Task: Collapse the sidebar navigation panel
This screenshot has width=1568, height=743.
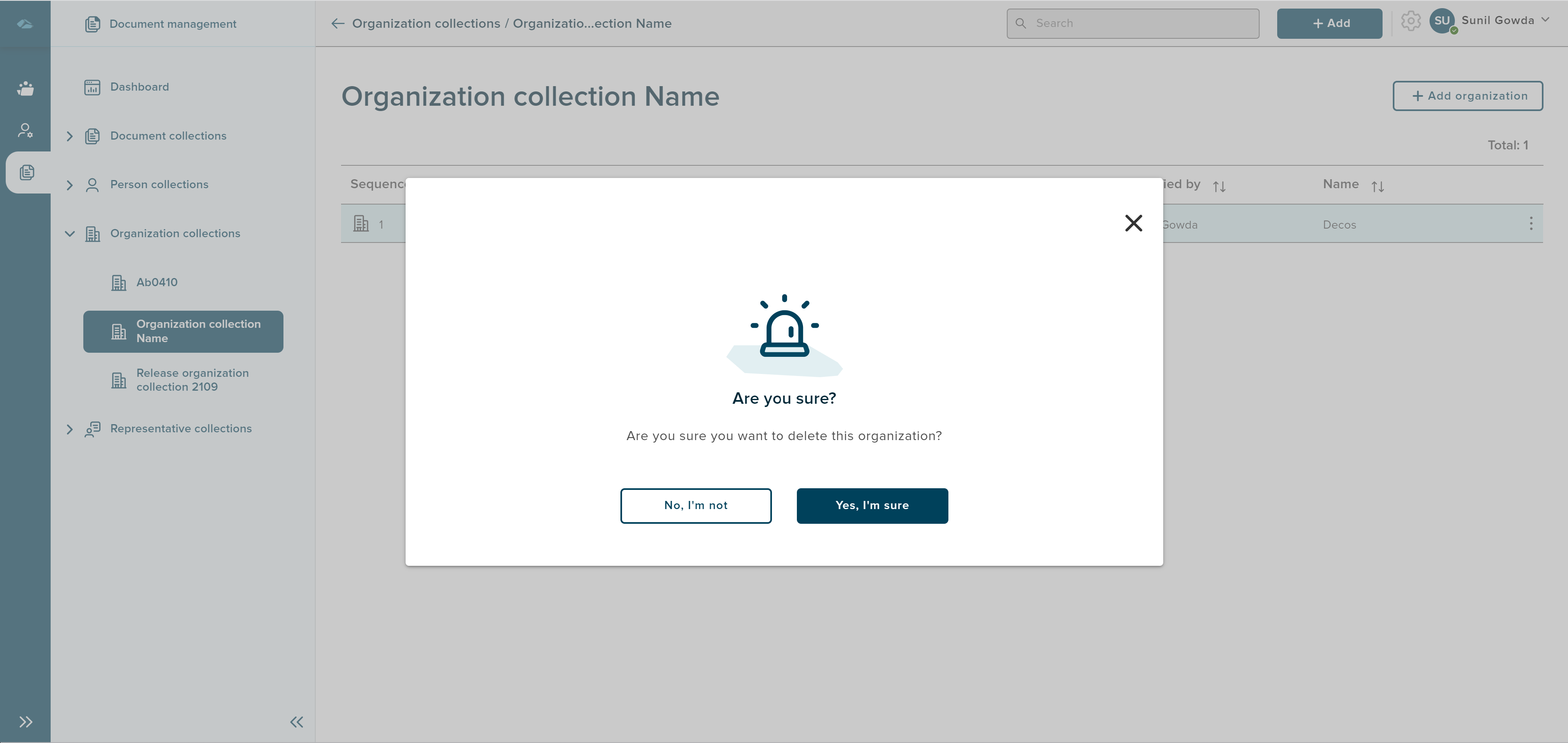Action: click(x=297, y=722)
